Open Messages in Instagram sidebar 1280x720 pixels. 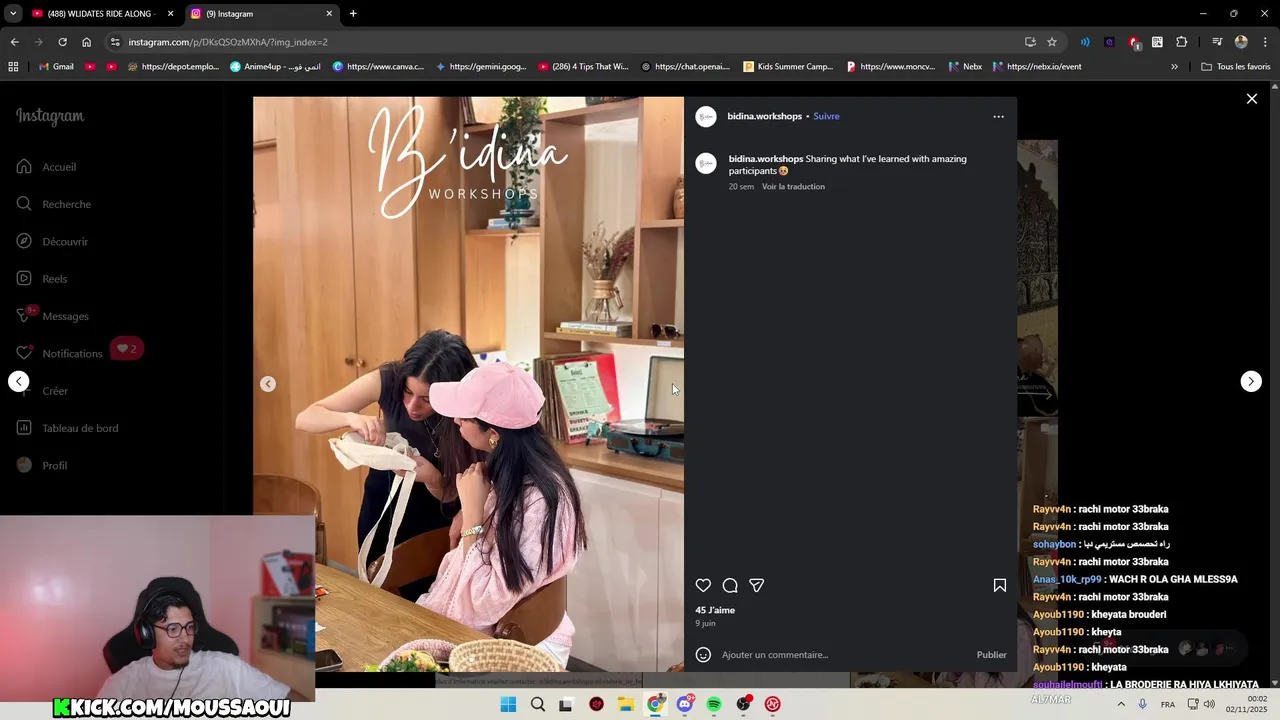tap(53, 316)
